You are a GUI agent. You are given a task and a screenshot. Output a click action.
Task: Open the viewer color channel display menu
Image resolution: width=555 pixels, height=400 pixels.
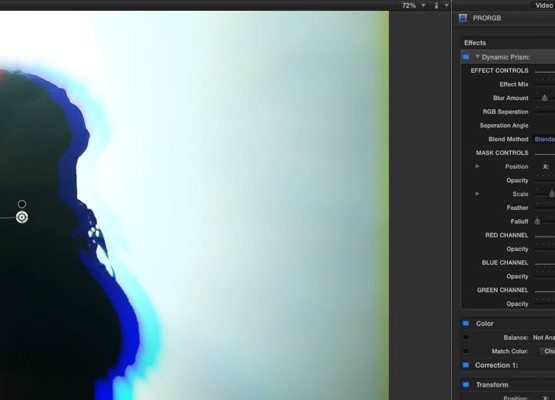click(440, 5)
